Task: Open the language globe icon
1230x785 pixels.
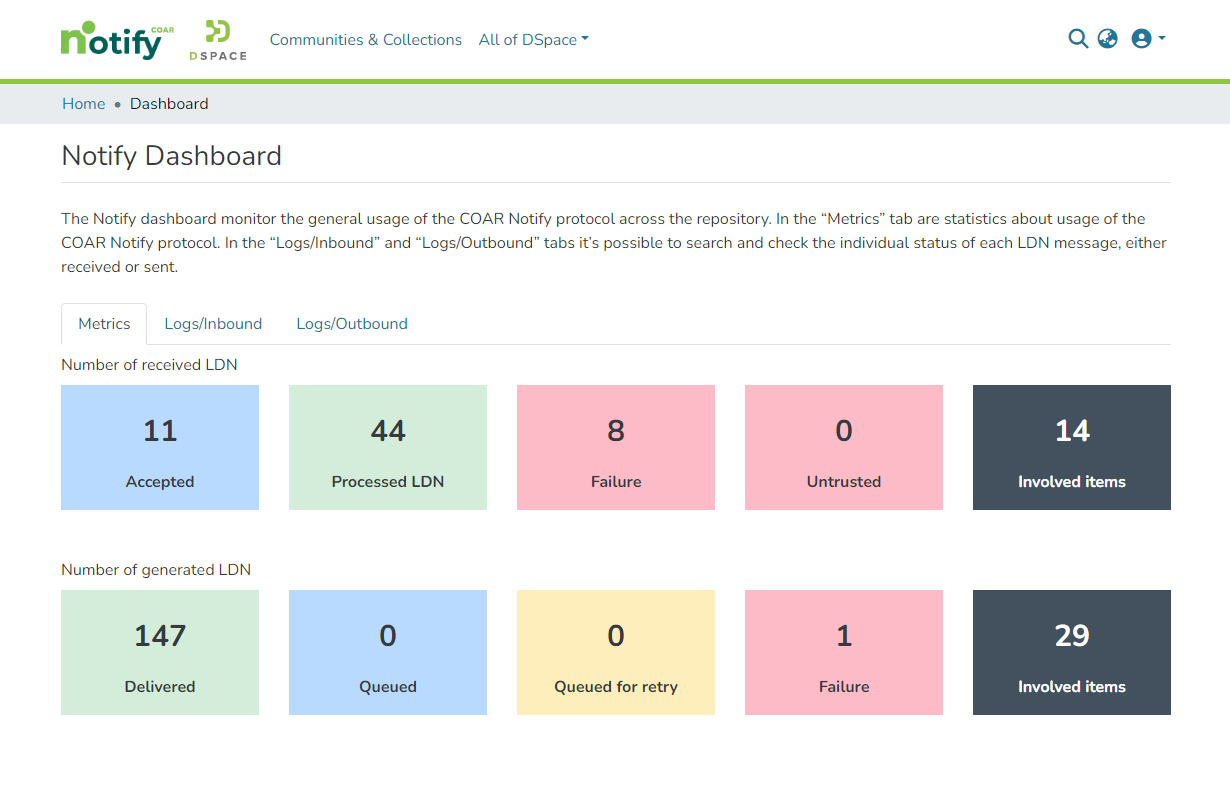Action: pos(1107,39)
